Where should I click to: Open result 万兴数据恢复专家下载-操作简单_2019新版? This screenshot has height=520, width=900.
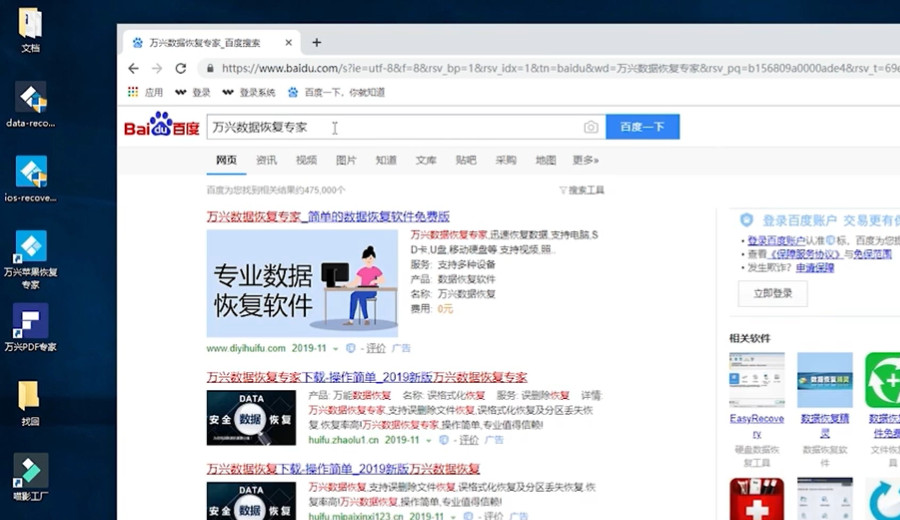coord(367,377)
